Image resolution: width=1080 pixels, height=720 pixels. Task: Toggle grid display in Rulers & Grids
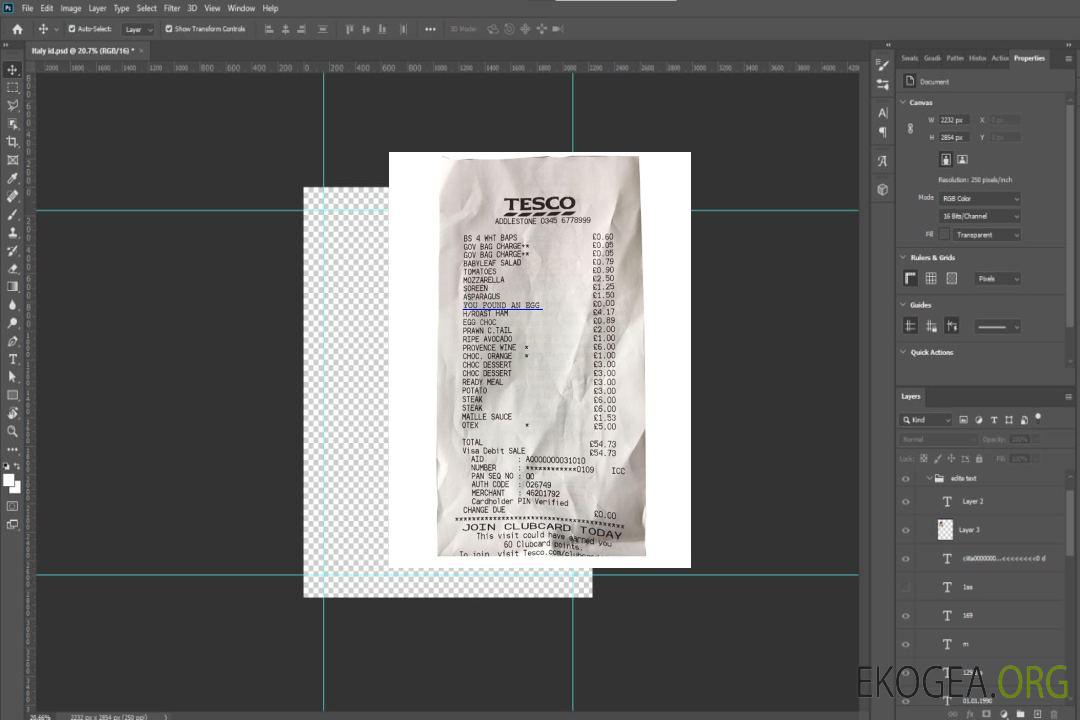tap(931, 278)
